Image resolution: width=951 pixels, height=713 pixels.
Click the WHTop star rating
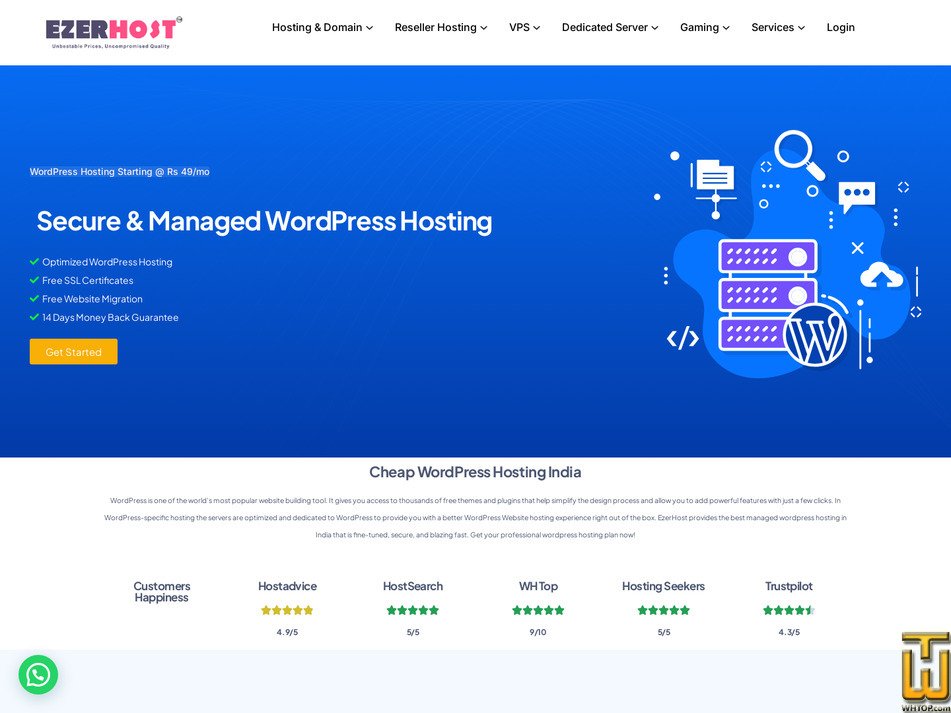[x=538, y=609]
